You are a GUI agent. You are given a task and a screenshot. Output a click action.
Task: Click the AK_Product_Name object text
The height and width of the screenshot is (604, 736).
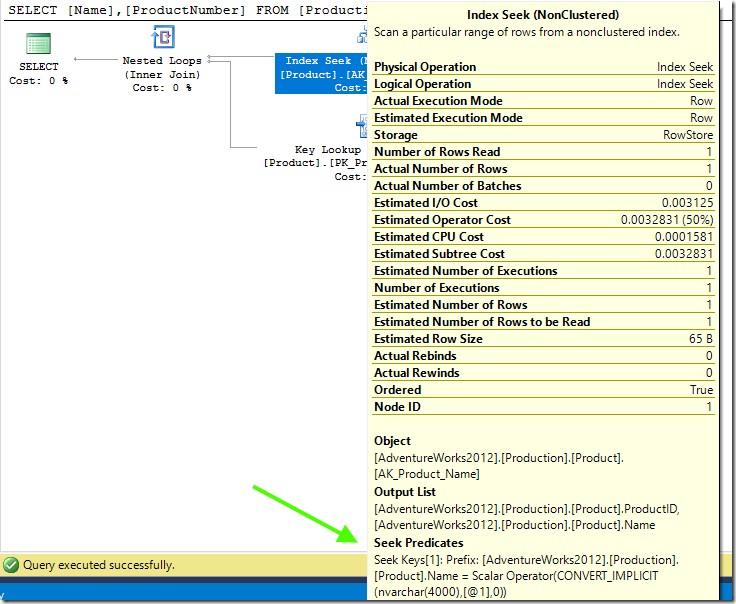coord(426,474)
